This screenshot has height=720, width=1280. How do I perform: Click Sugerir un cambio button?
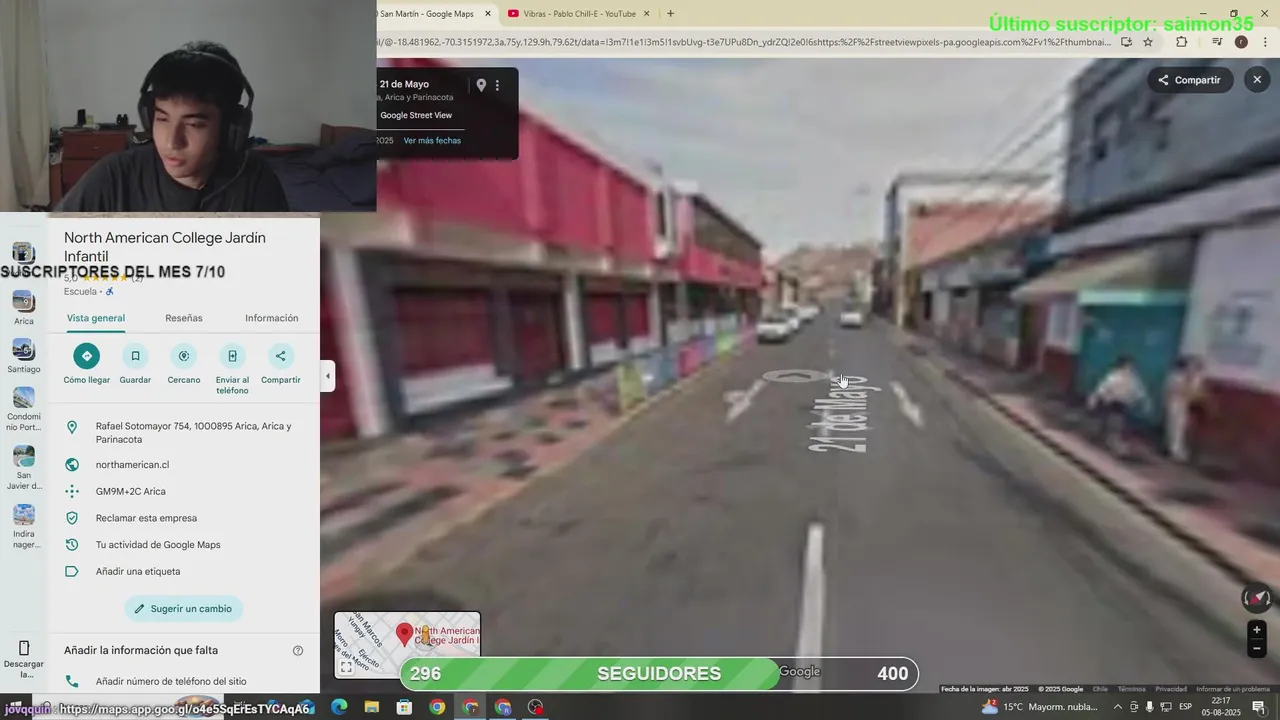point(184,609)
